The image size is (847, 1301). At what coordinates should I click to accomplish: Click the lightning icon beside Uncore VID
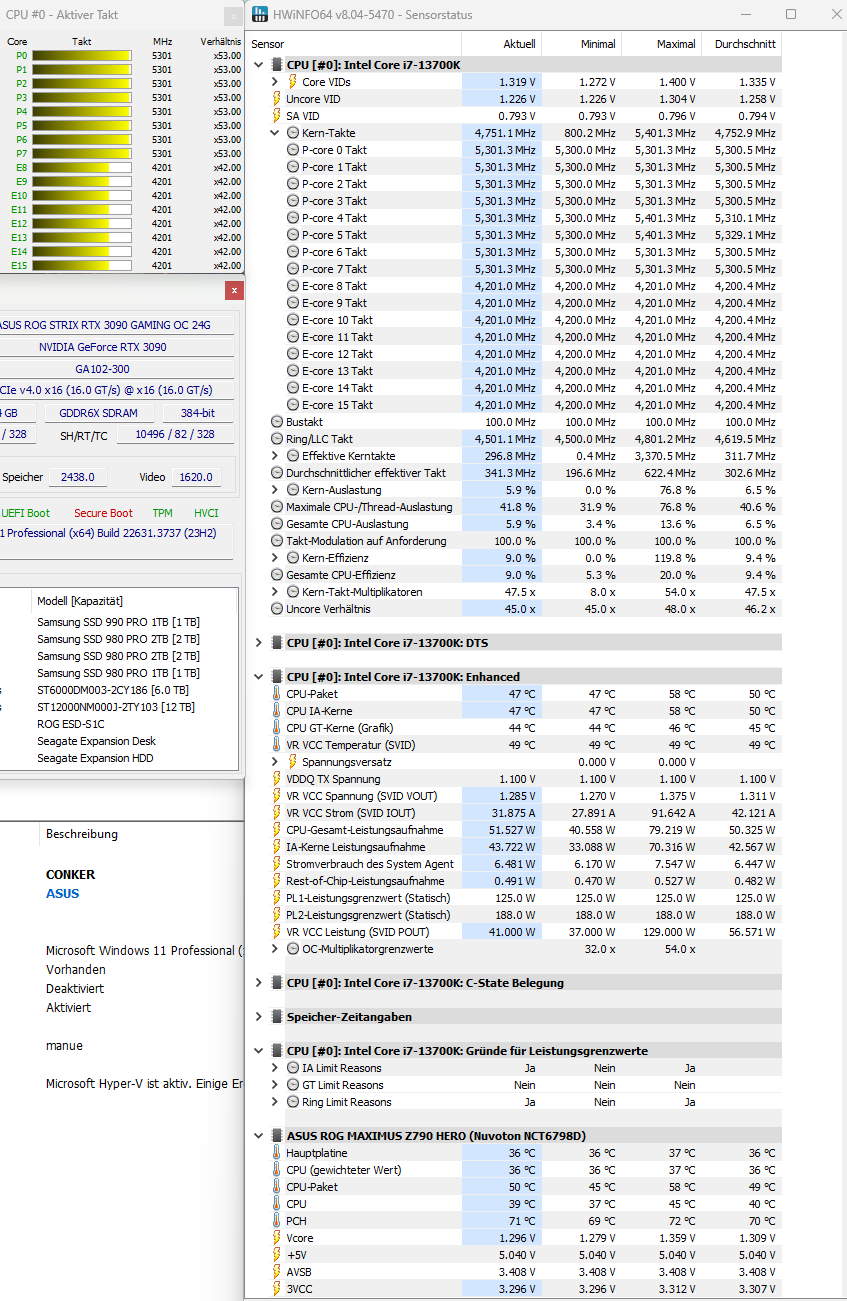coord(277,99)
